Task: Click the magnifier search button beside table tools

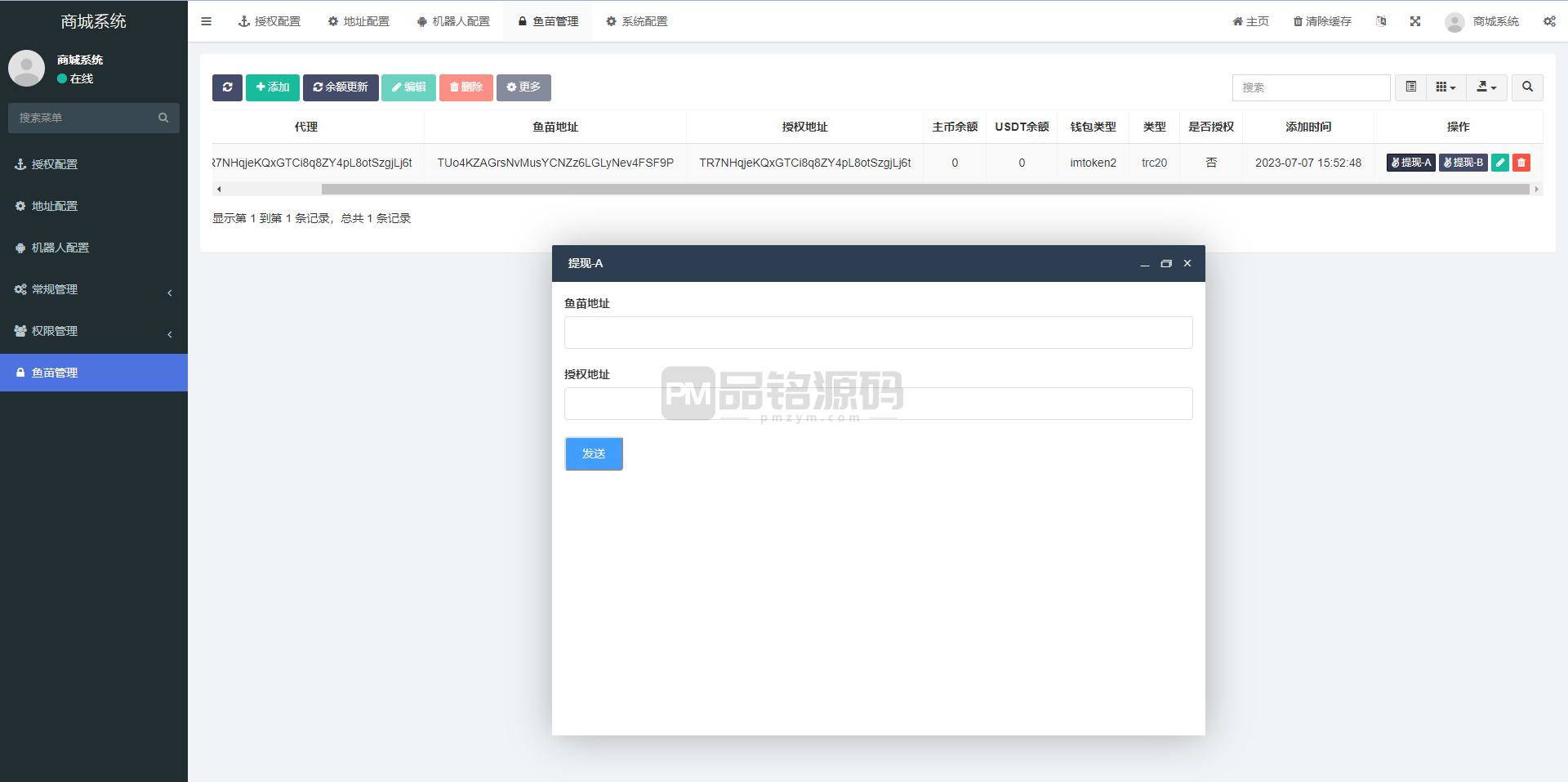Action: 1527,87
